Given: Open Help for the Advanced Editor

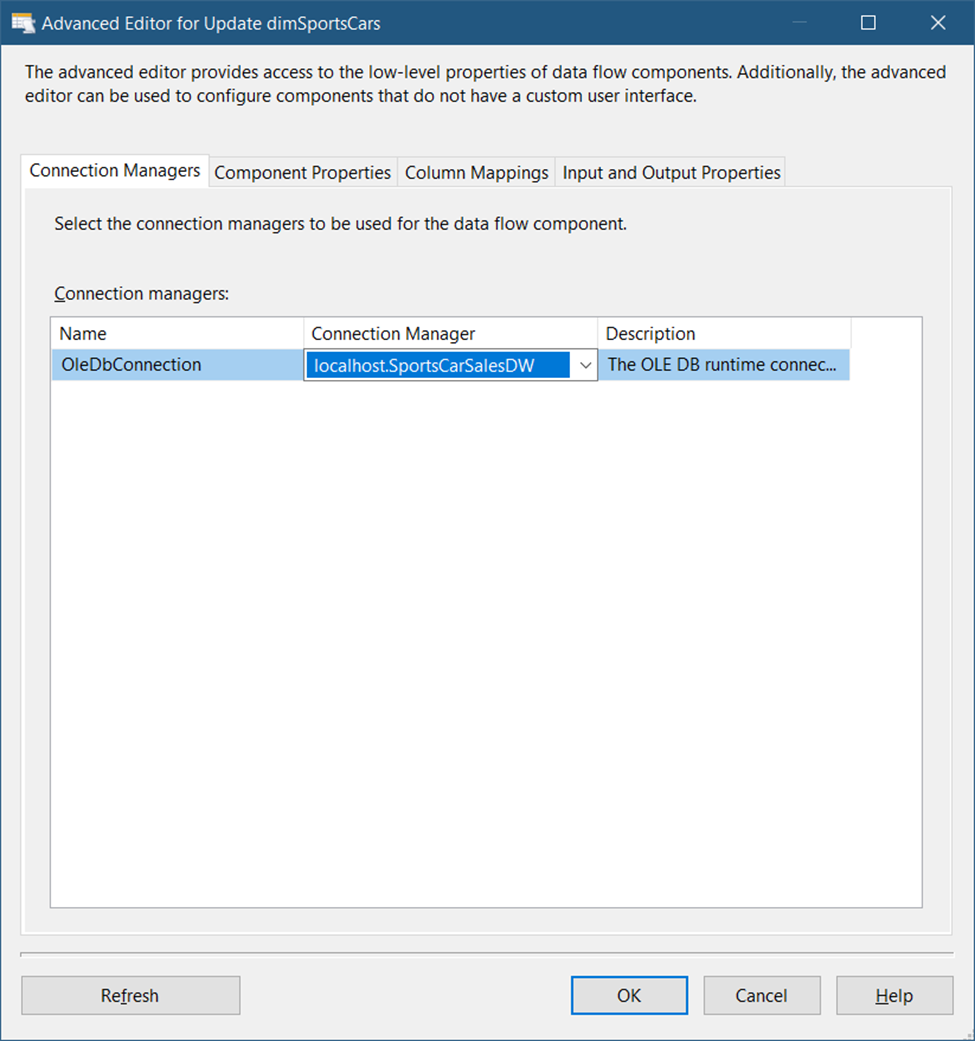Looking at the screenshot, I should coord(894,995).
